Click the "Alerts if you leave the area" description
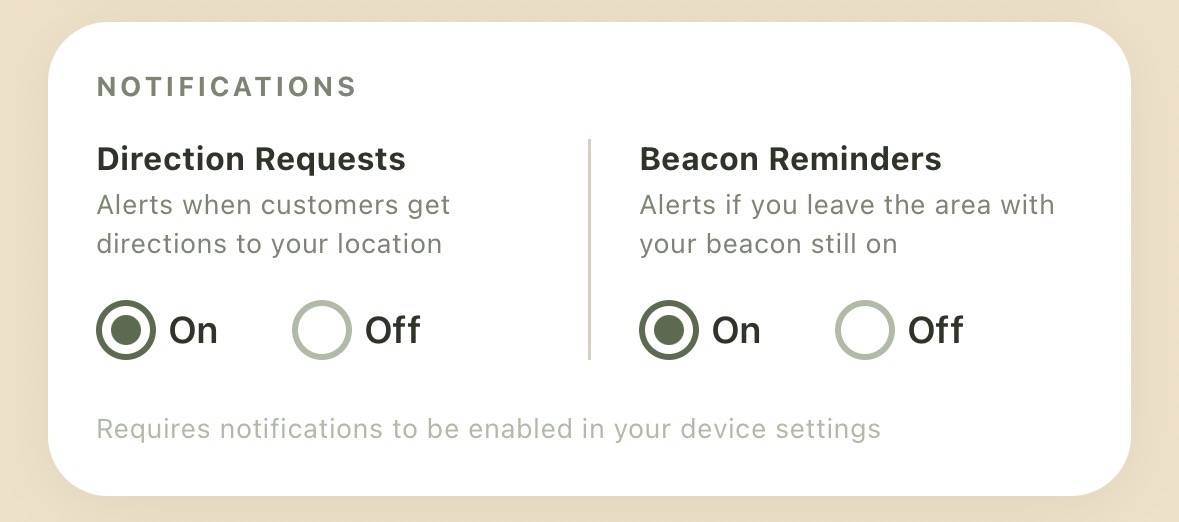This screenshot has width=1179, height=522. click(847, 224)
